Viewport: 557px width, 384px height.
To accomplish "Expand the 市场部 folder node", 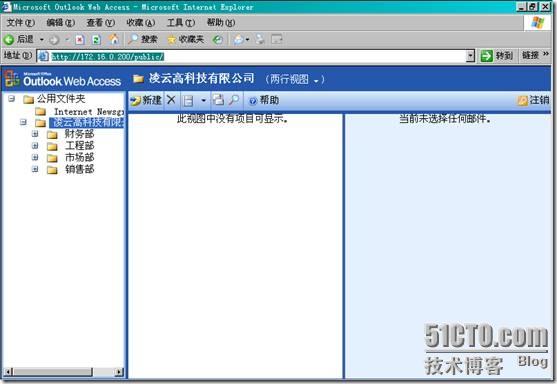I will [x=35, y=157].
